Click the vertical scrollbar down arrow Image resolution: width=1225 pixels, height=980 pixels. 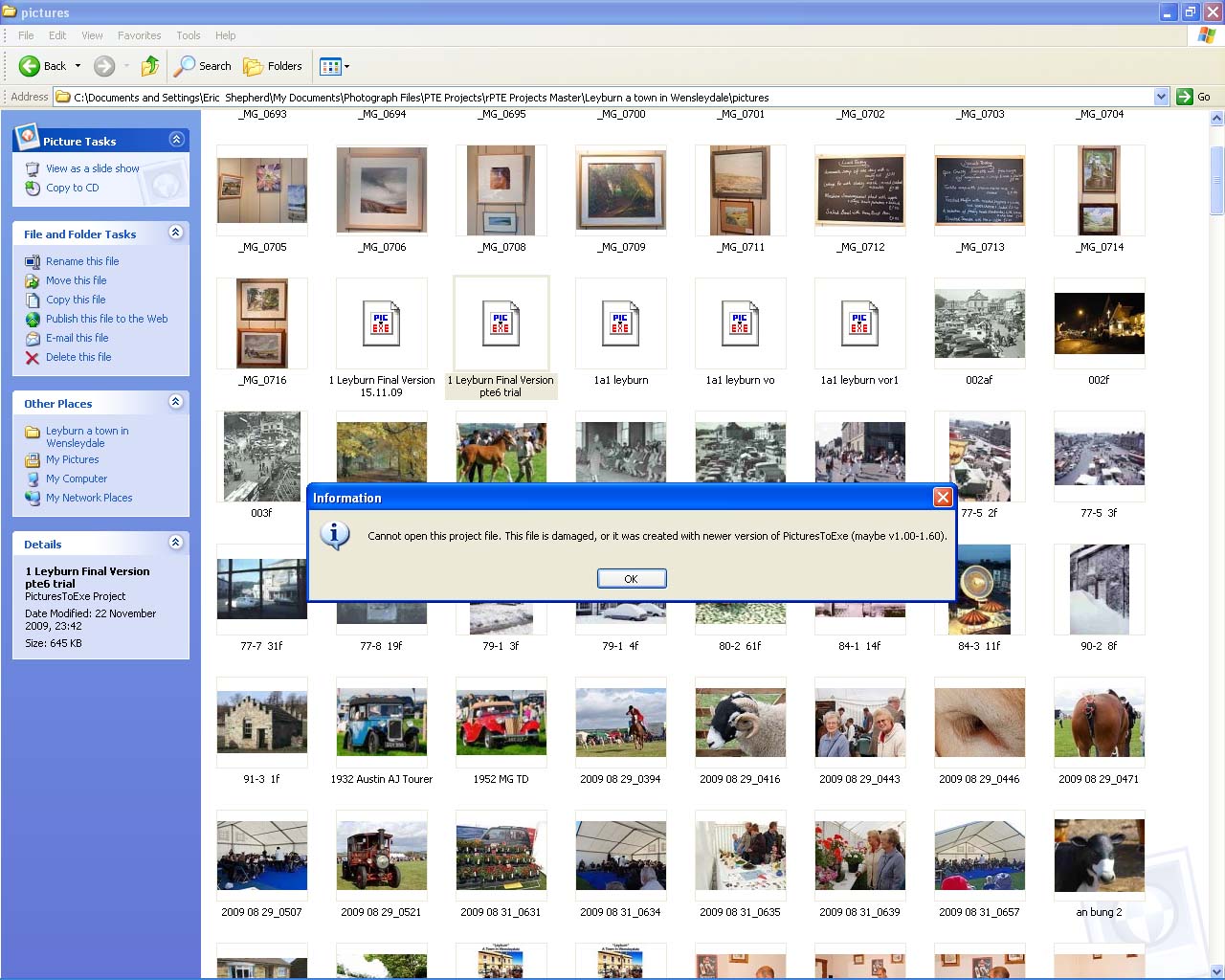click(x=1217, y=970)
